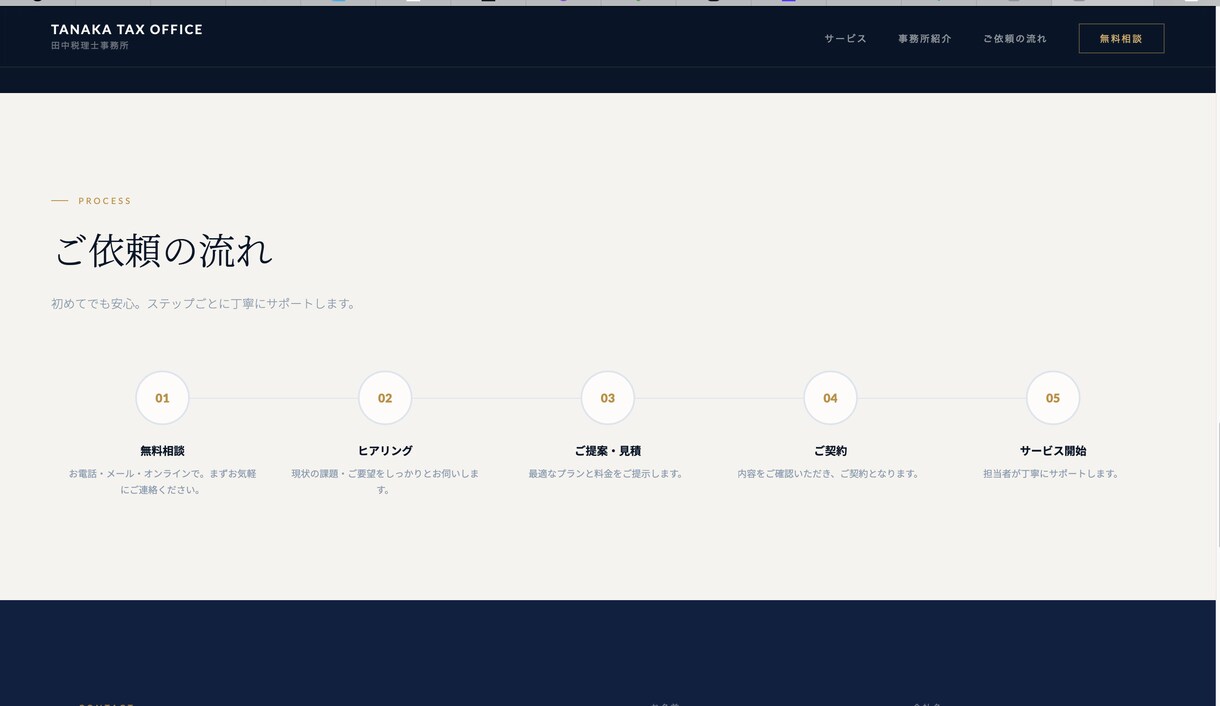Click the お電話・メール・オンライン description

(162, 482)
